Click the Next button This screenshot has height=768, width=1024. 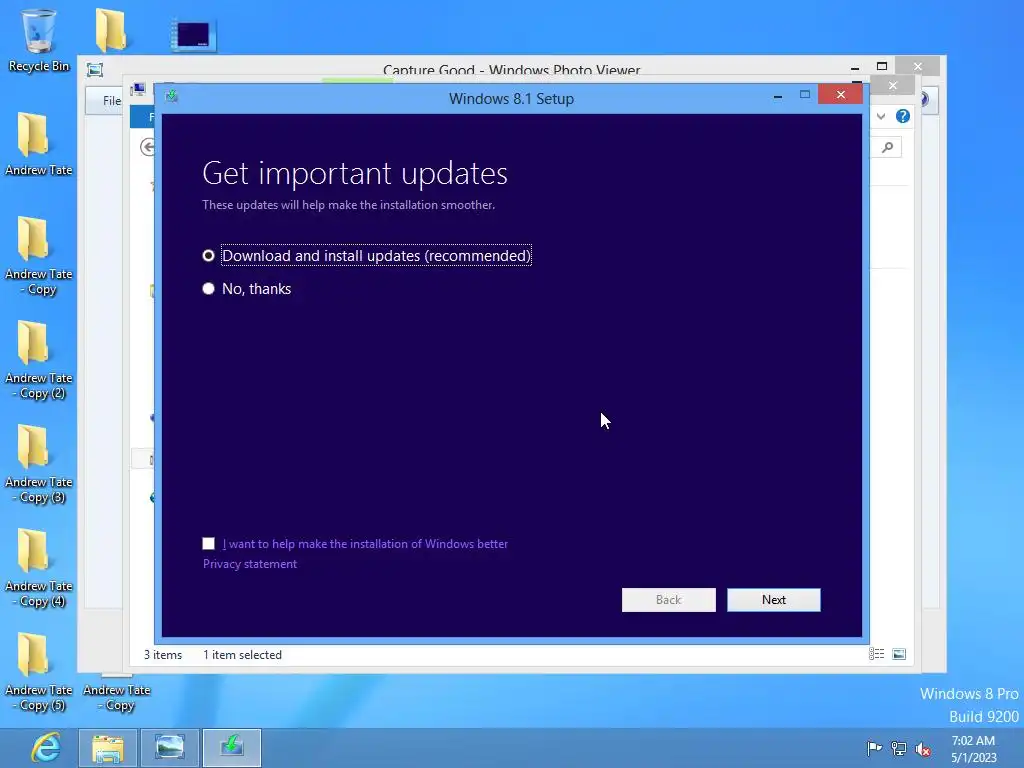click(773, 600)
